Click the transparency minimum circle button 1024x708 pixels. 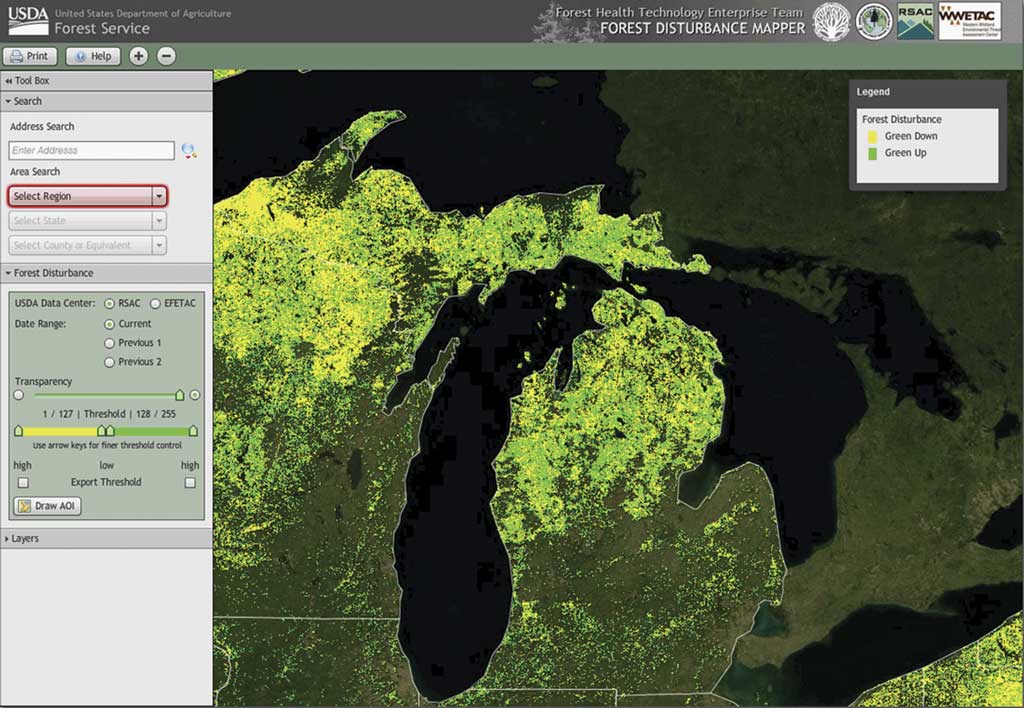[x=18, y=395]
